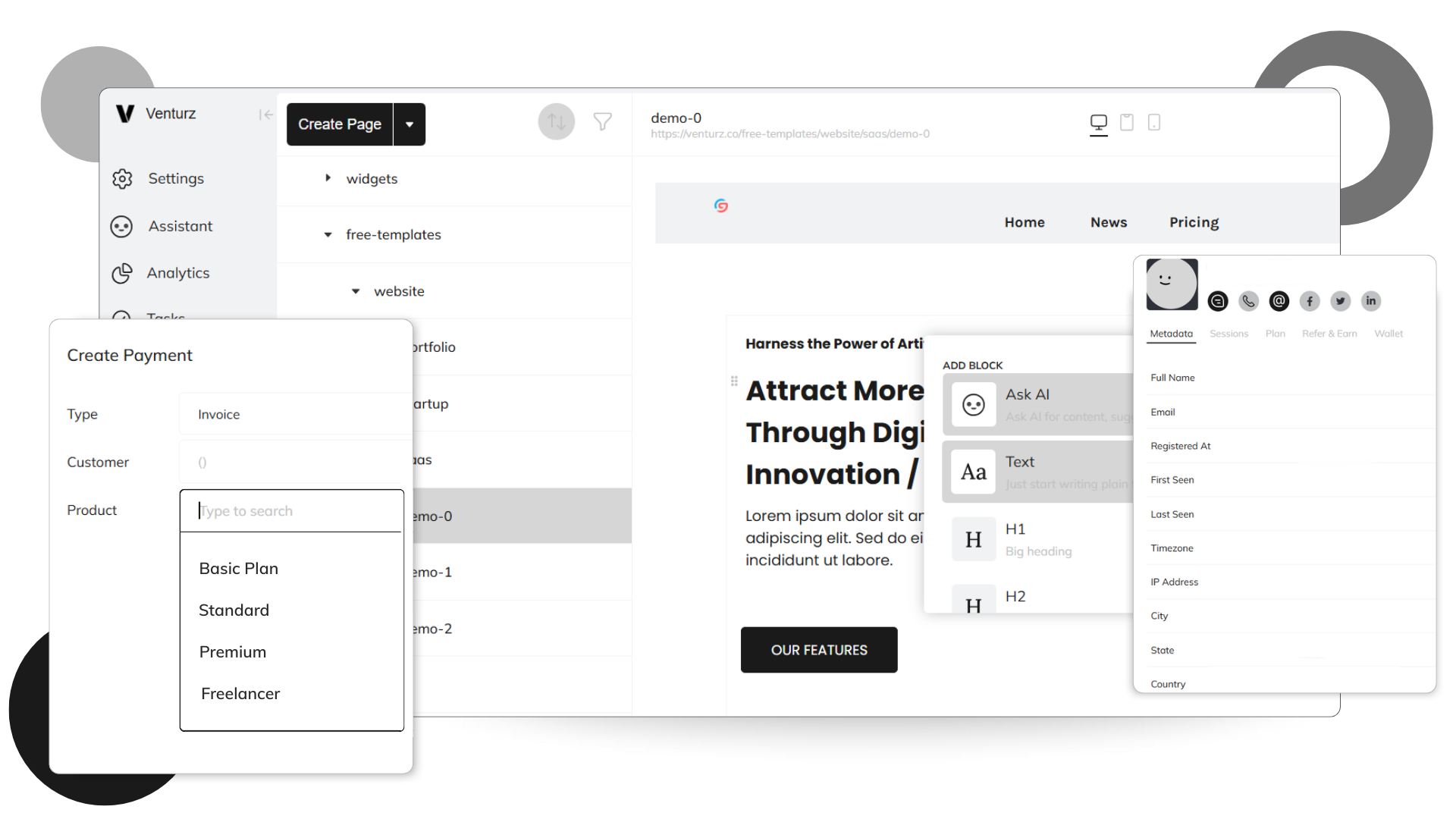Open the Type Invoice dropdown

[294, 414]
